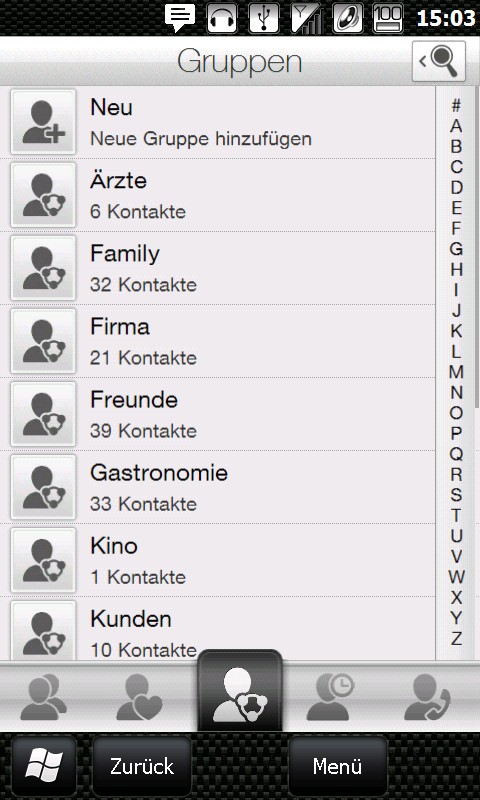Jump to letter G in index
Viewport: 480px width, 800px height.
456,248
